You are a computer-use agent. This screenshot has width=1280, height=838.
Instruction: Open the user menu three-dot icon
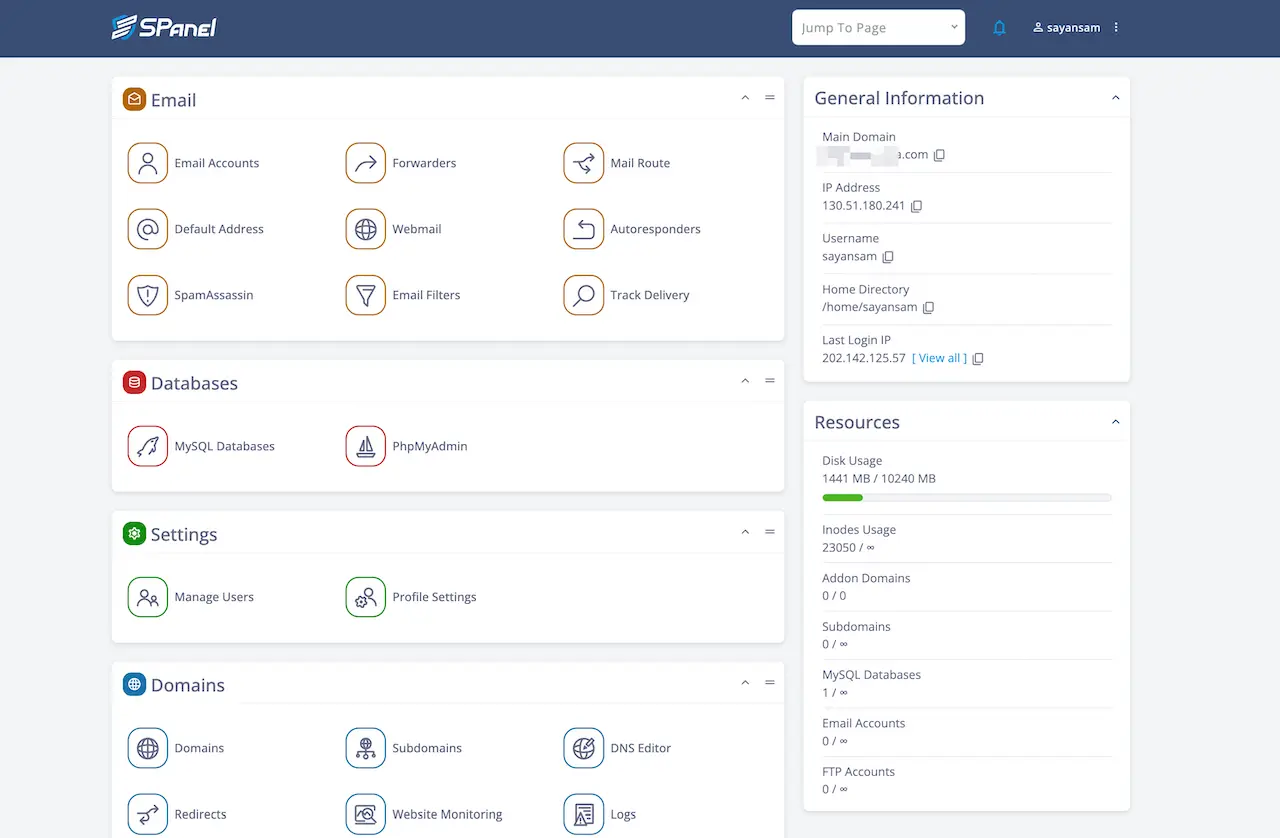pos(1116,28)
